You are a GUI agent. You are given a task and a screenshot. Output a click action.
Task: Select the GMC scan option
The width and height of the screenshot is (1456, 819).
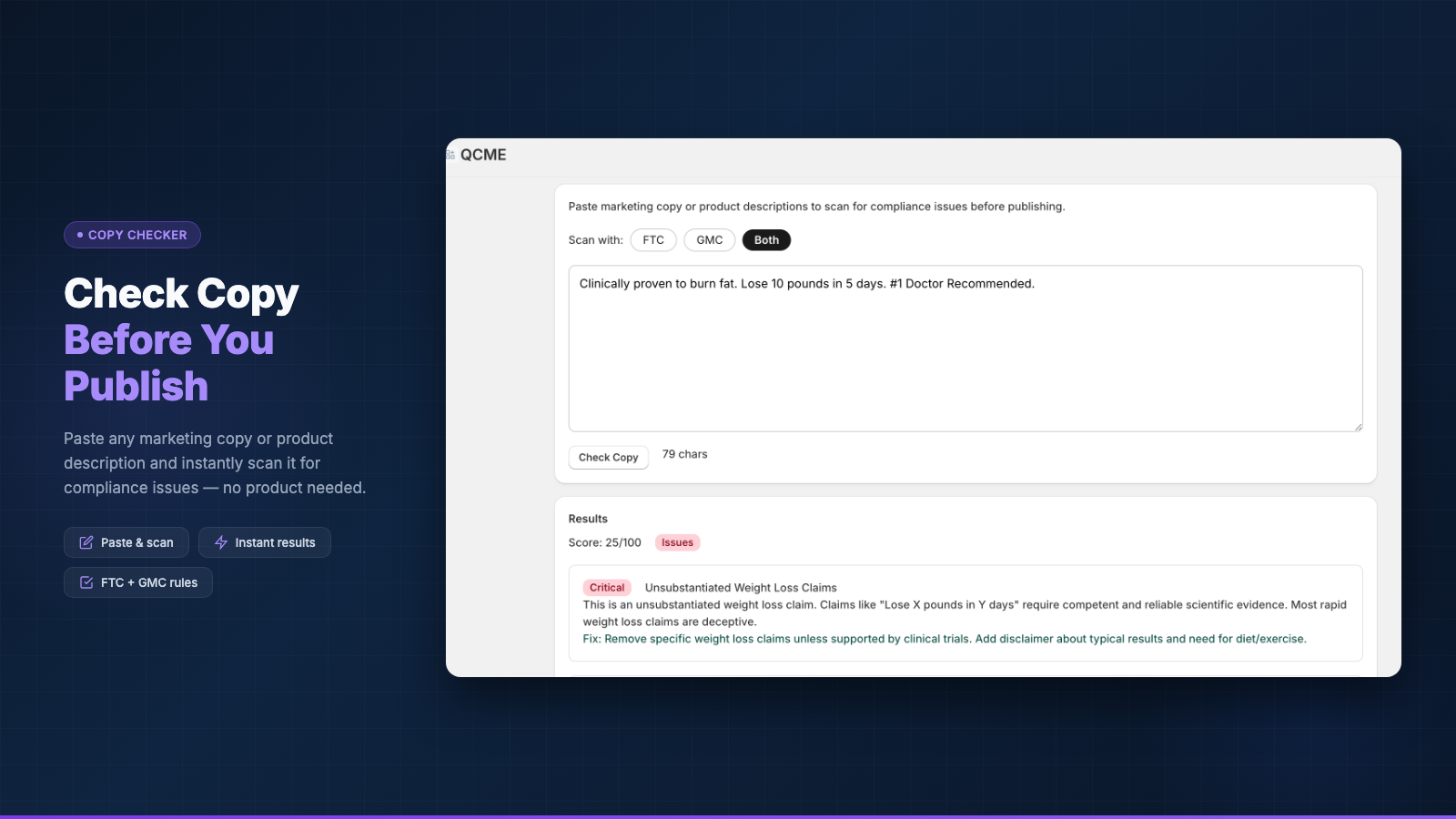click(x=709, y=239)
